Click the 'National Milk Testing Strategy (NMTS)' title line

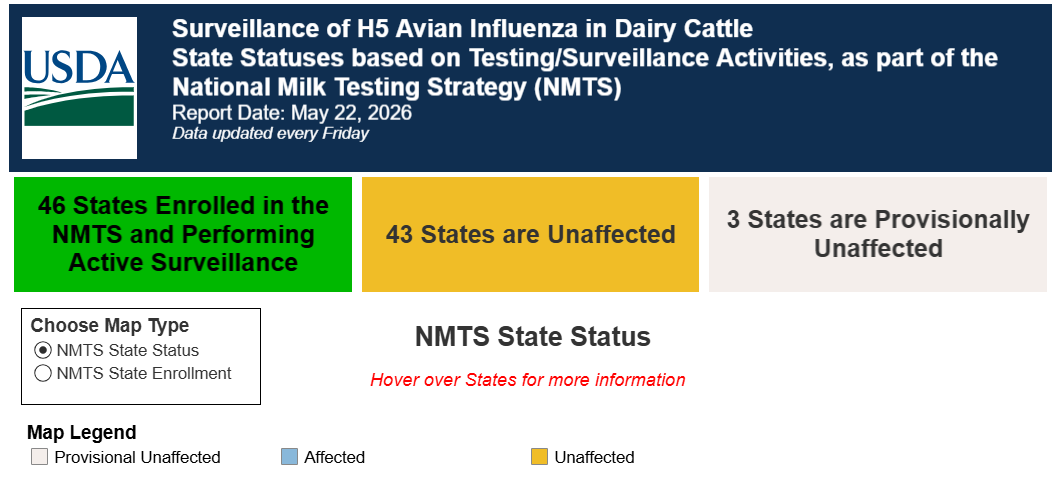pos(397,88)
